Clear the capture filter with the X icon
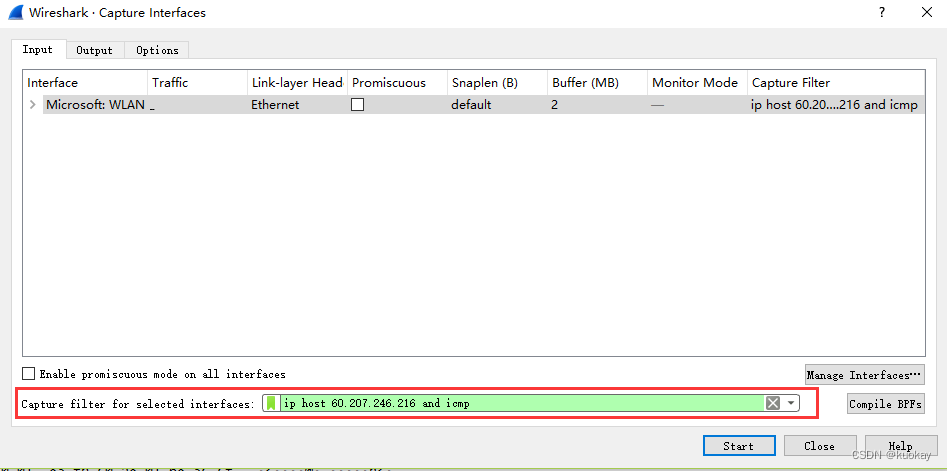The height and width of the screenshot is (471, 947). pos(772,403)
